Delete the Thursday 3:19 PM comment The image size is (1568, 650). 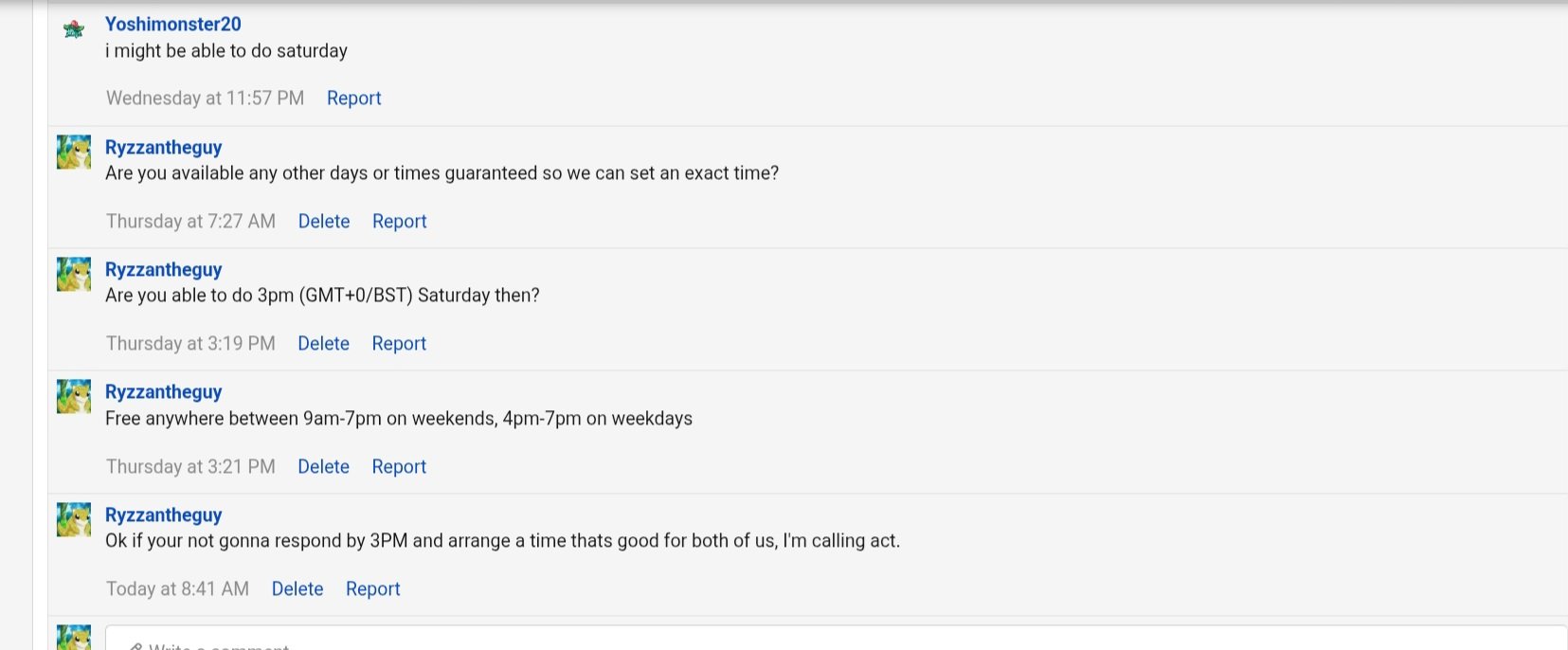(x=323, y=343)
